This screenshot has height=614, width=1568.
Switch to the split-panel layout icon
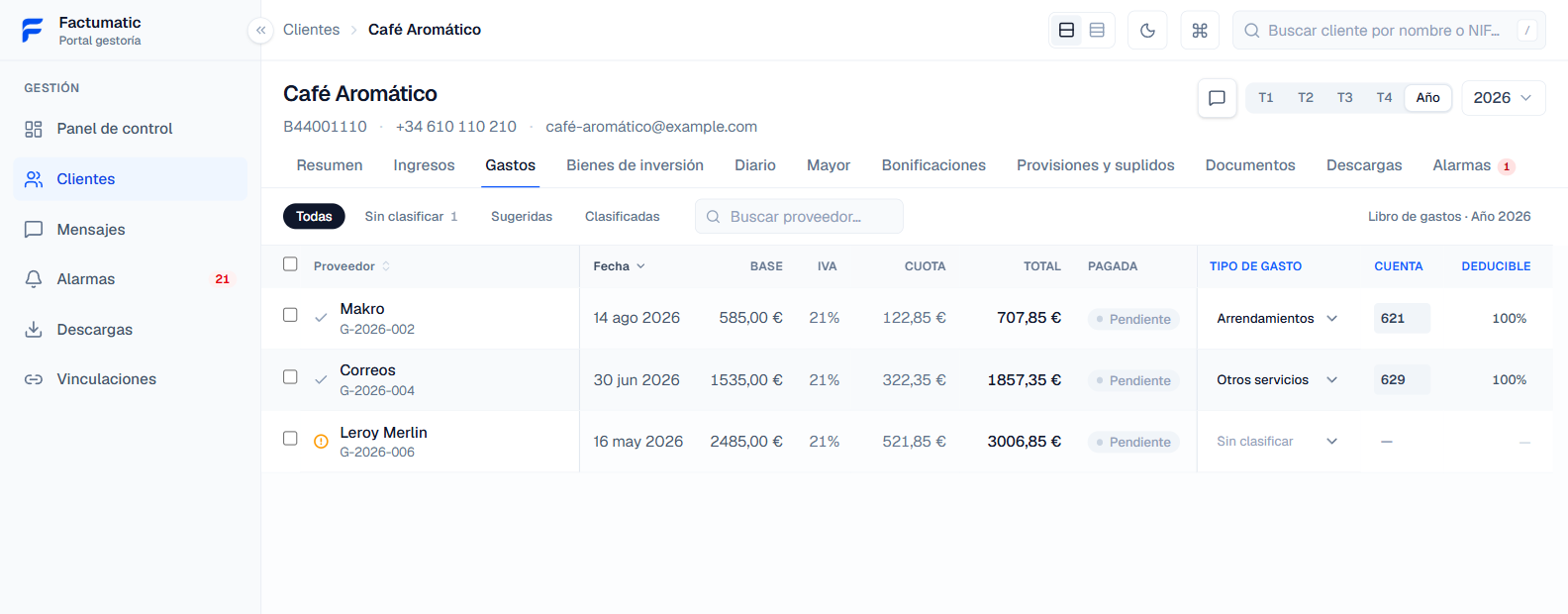[1066, 31]
